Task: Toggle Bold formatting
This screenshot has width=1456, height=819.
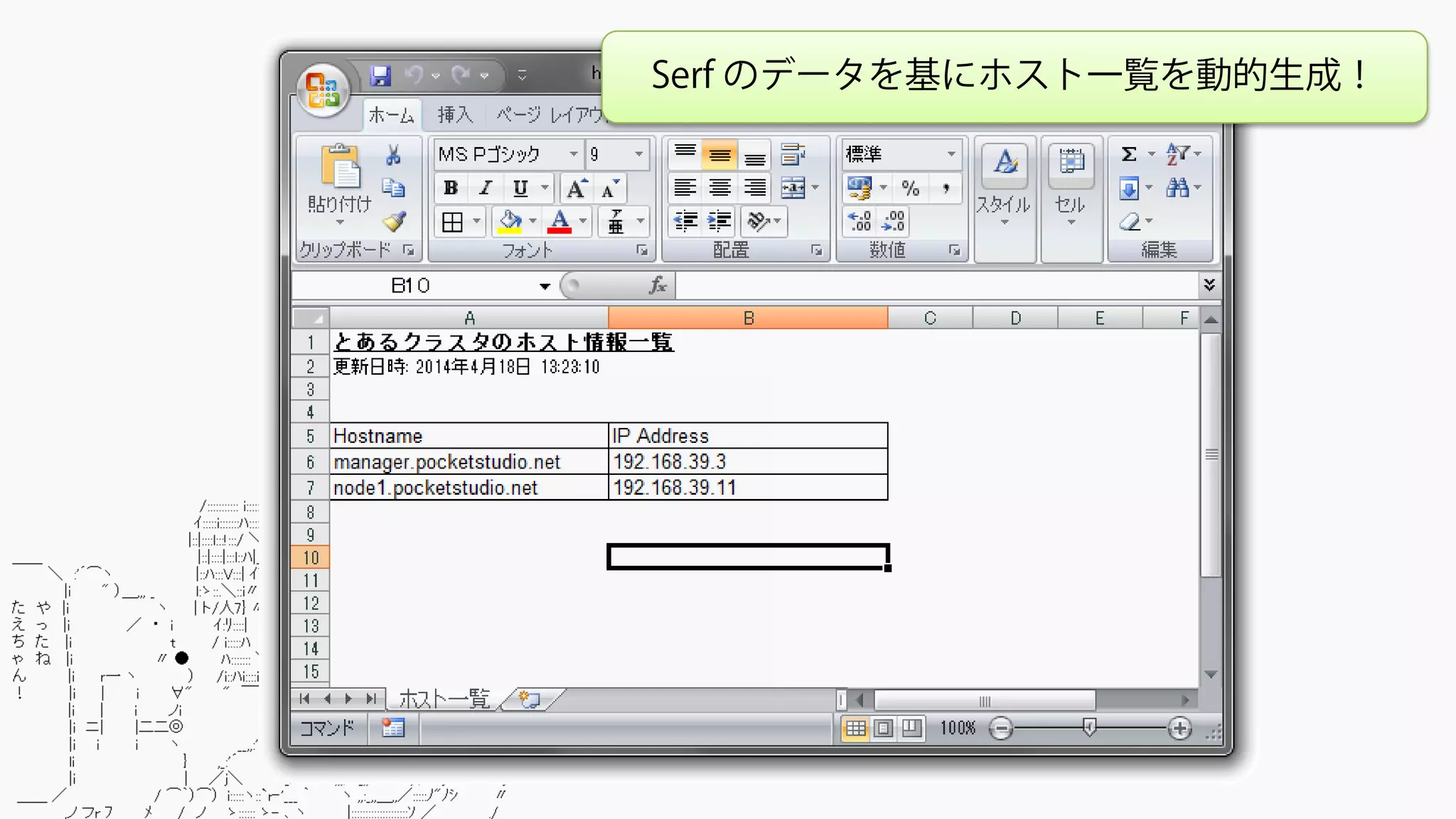Action: [451, 188]
